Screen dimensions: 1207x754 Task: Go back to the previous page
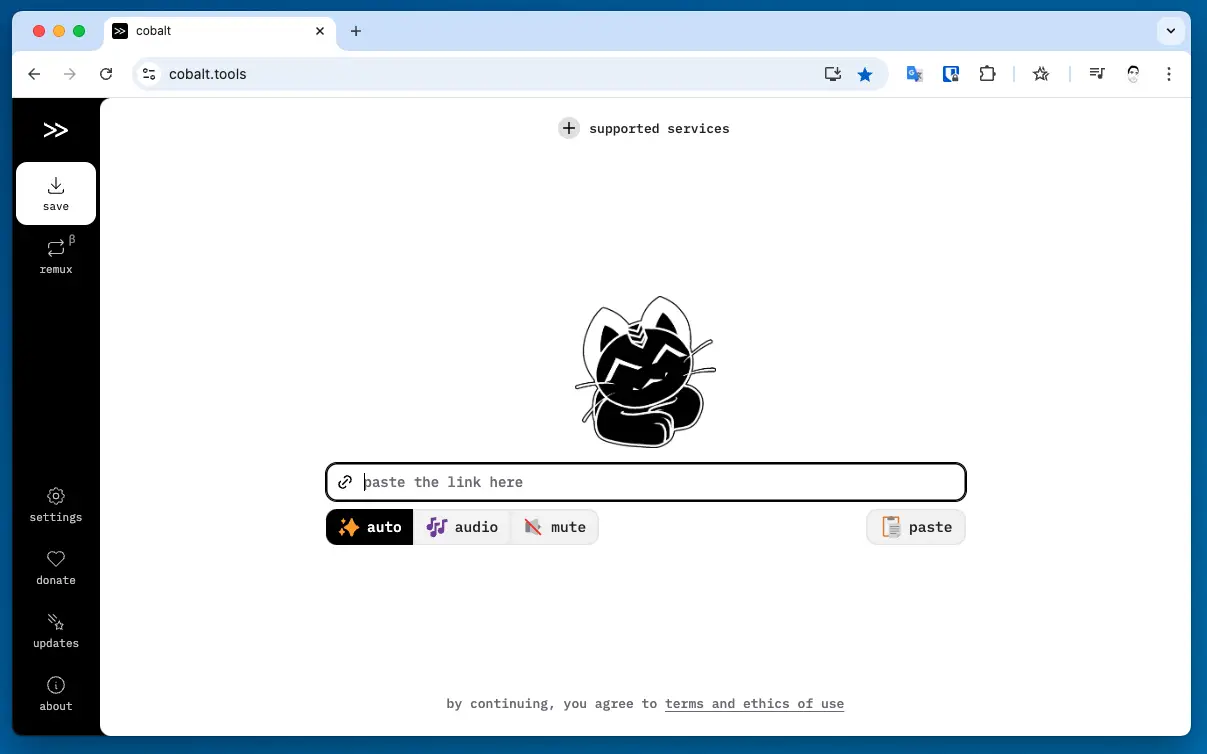pos(34,74)
